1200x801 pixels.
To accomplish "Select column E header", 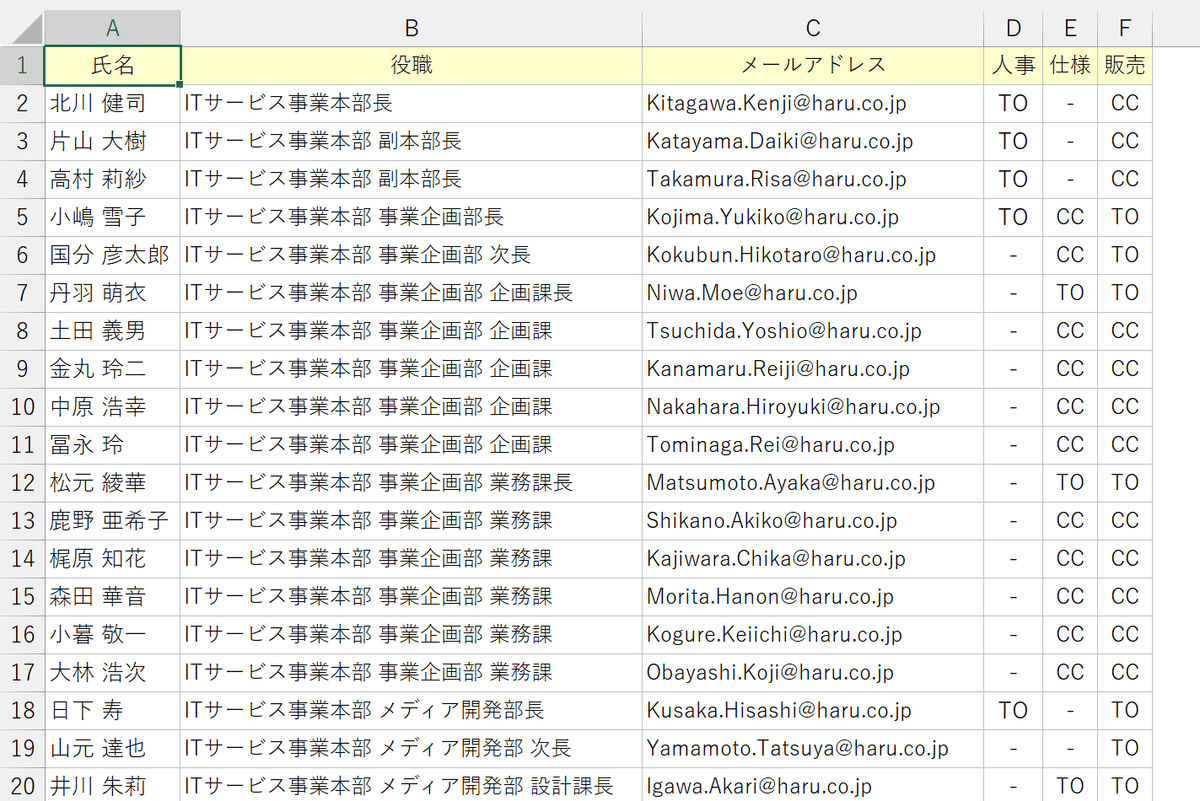I will [x=1070, y=27].
